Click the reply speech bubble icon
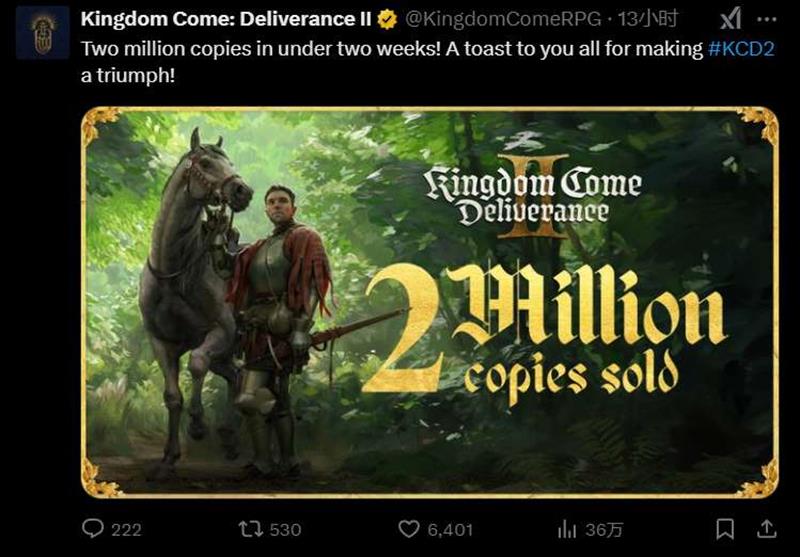Image resolution: width=800 pixels, height=557 pixels. click(92, 529)
